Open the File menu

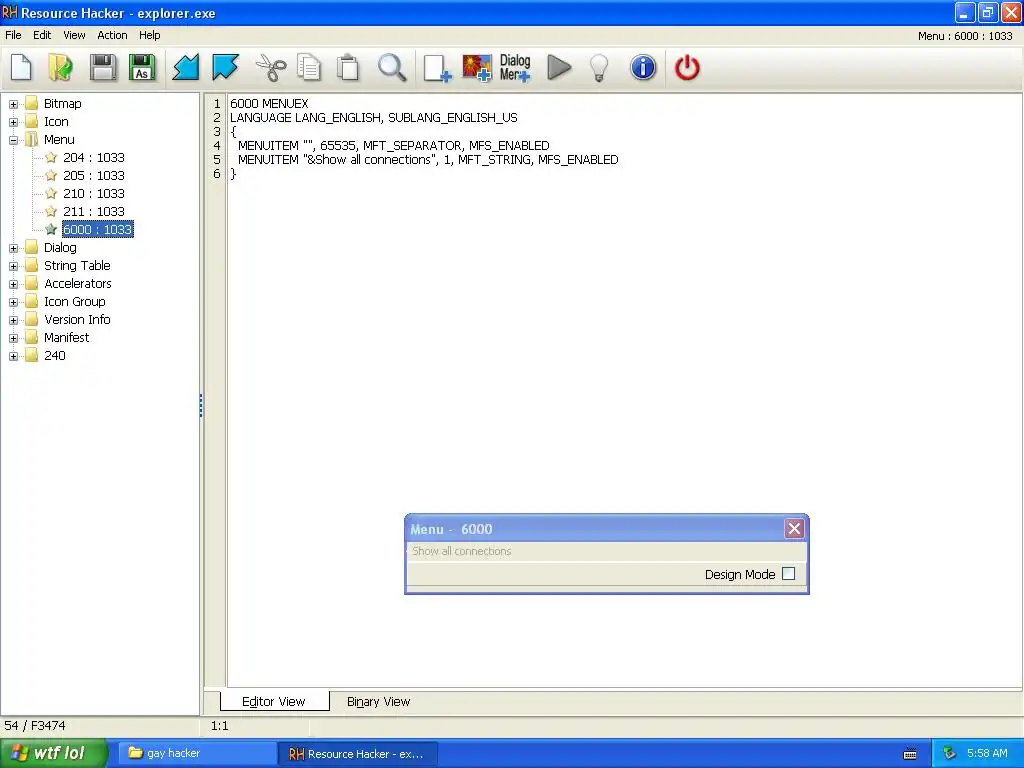[13, 35]
